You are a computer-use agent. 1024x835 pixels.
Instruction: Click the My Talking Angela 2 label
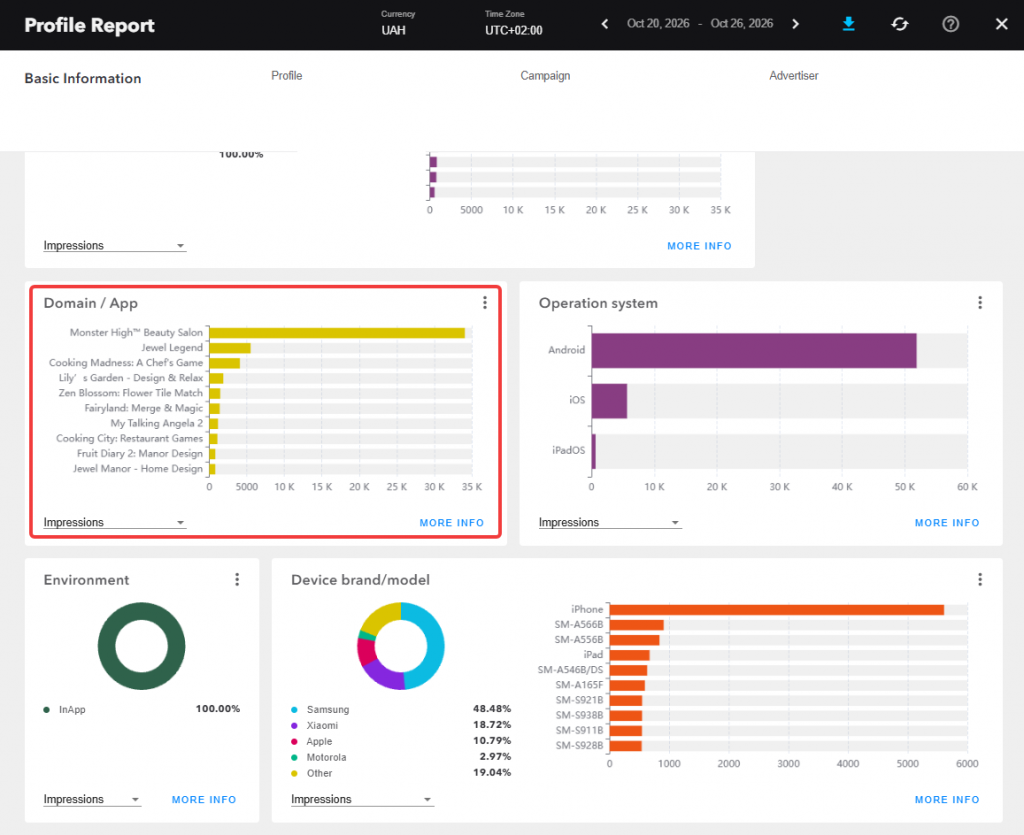(x=157, y=423)
